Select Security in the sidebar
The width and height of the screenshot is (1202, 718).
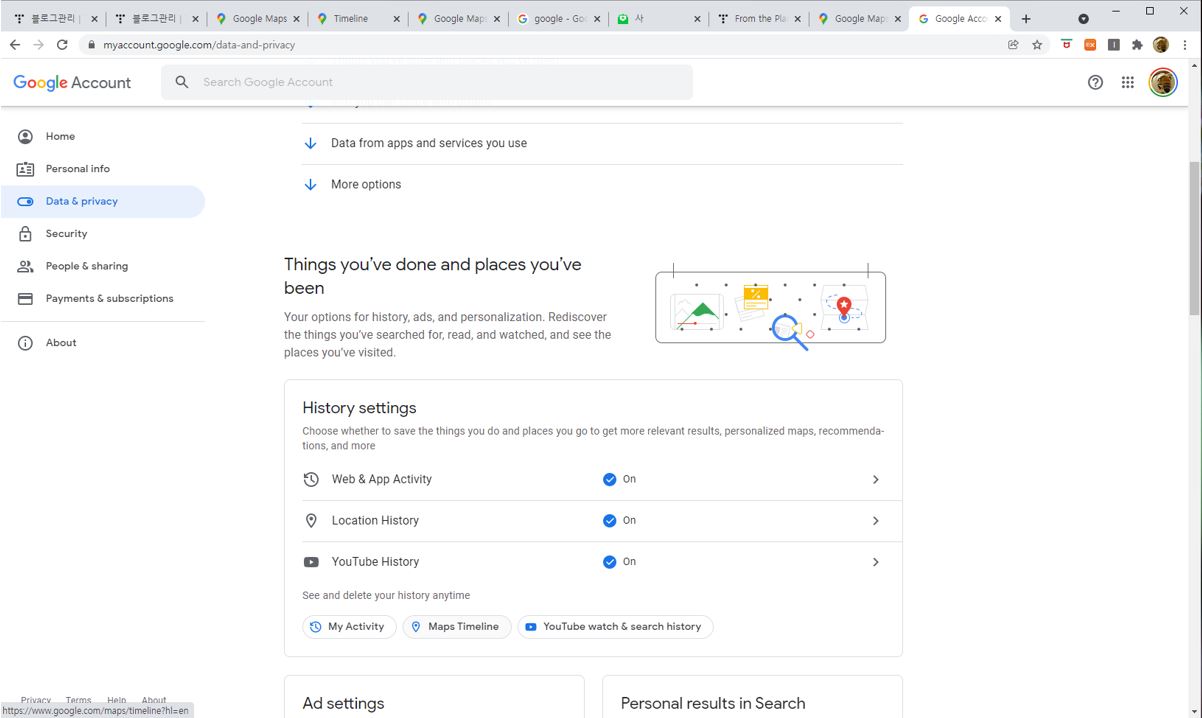point(102,234)
